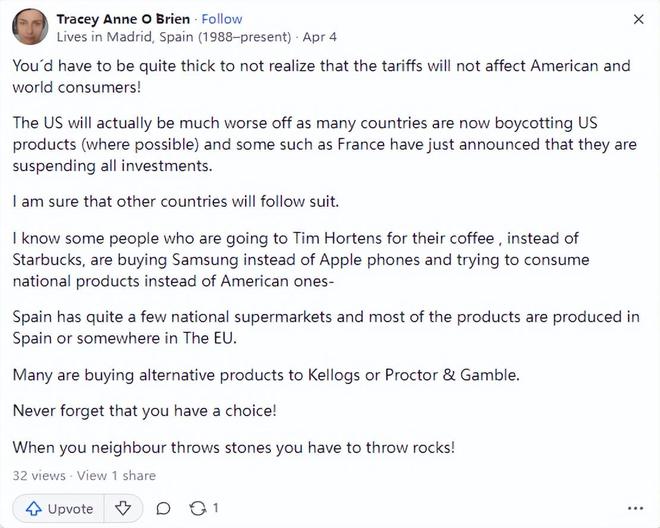Open the three-dot more options menu
Image resolution: width=660 pixels, height=528 pixels.
pyautogui.click(x=635, y=509)
